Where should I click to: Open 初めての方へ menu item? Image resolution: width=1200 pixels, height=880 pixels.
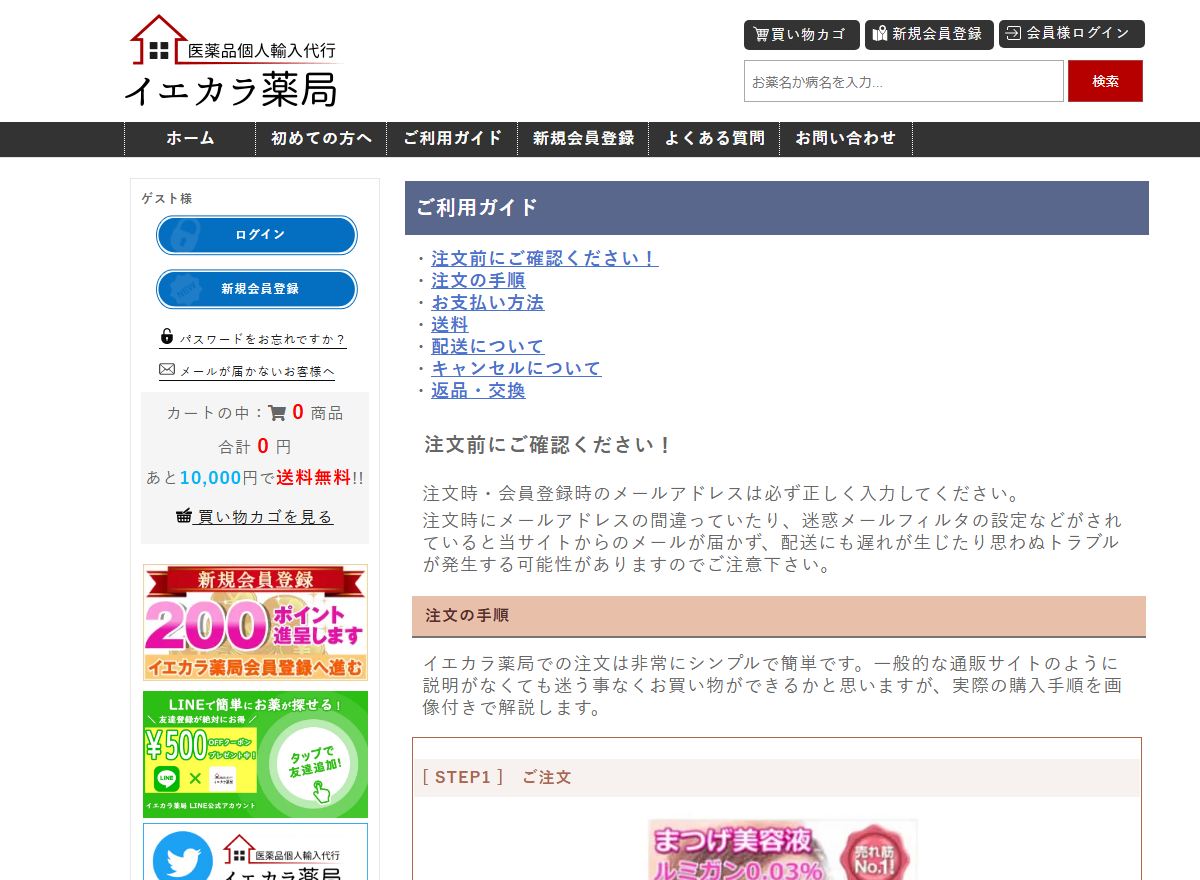click(x=321, y=139)
